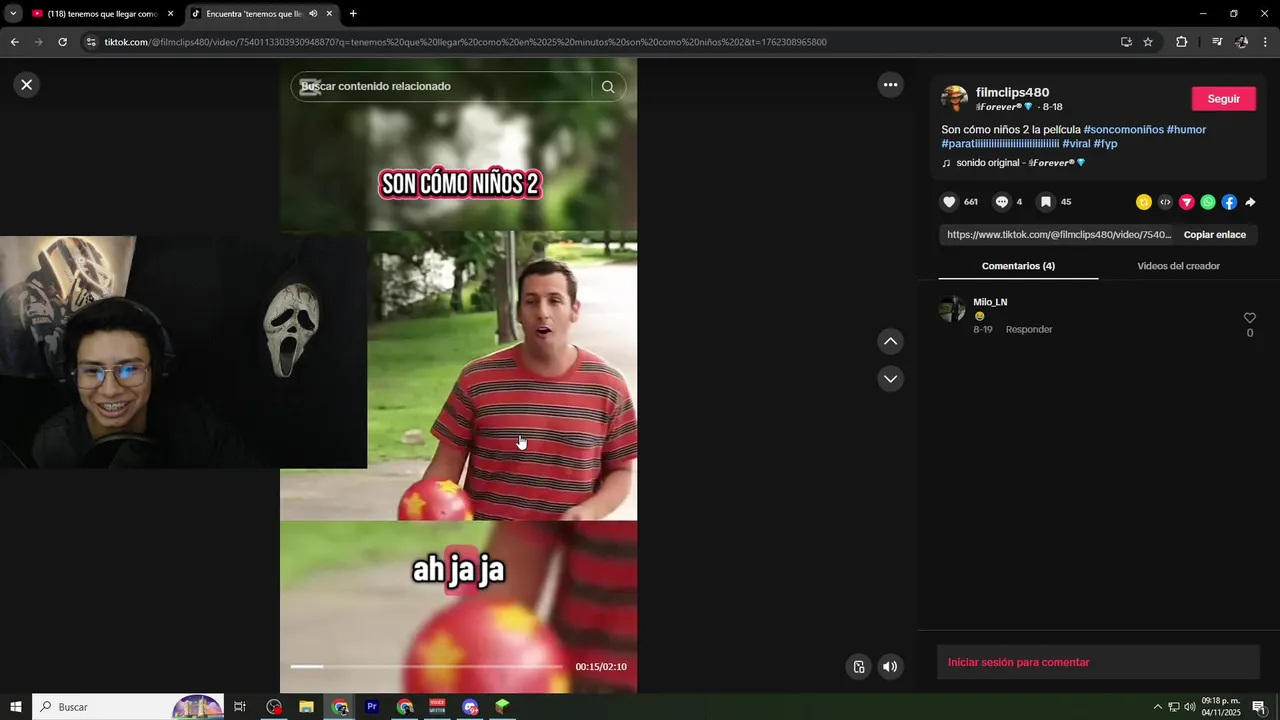The width and height of the screenshot is (1280, 720).
Task: Reload the current page
Action: (62, 42)
